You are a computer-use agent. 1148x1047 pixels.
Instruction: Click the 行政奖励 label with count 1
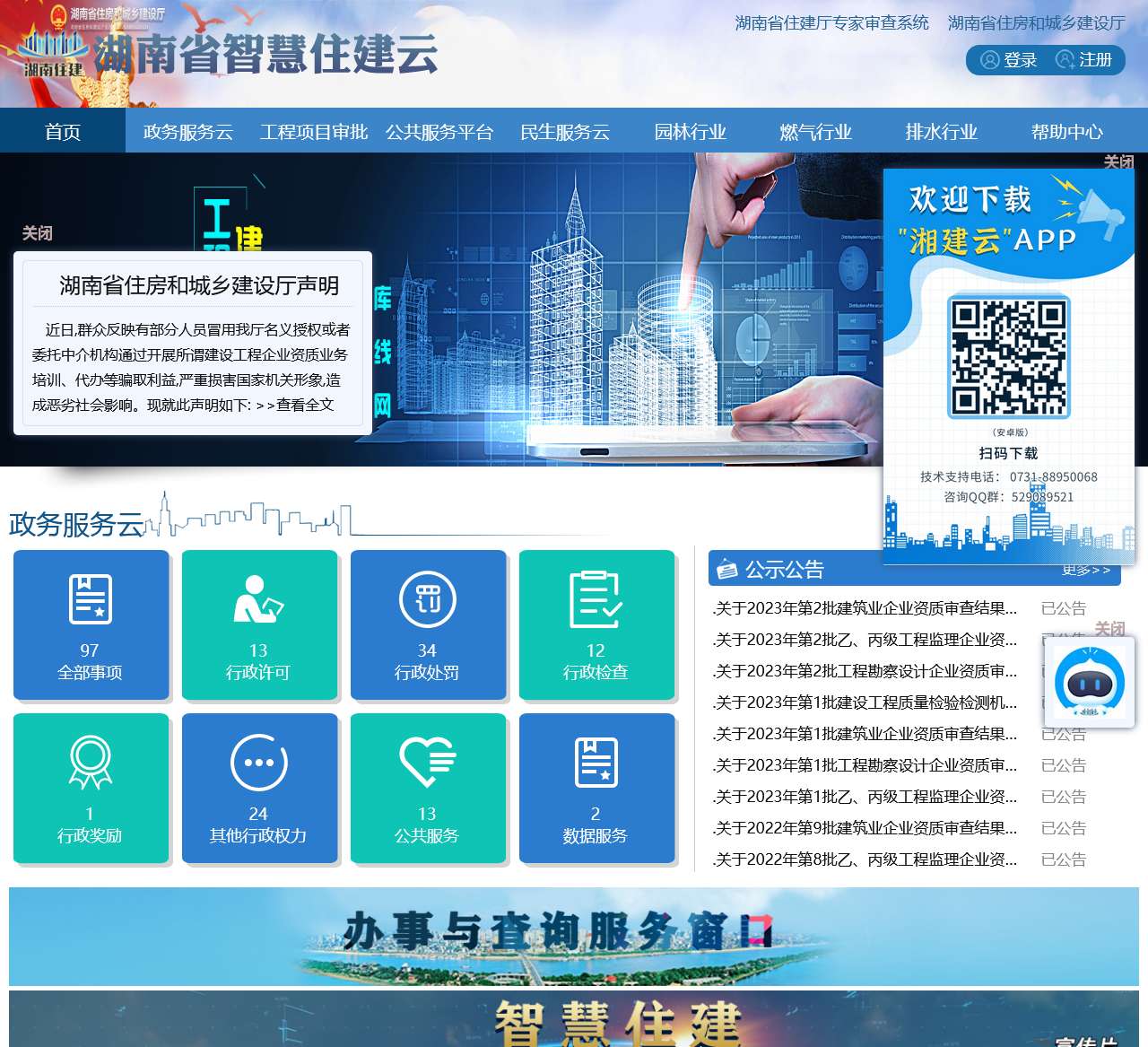(90, 825)
